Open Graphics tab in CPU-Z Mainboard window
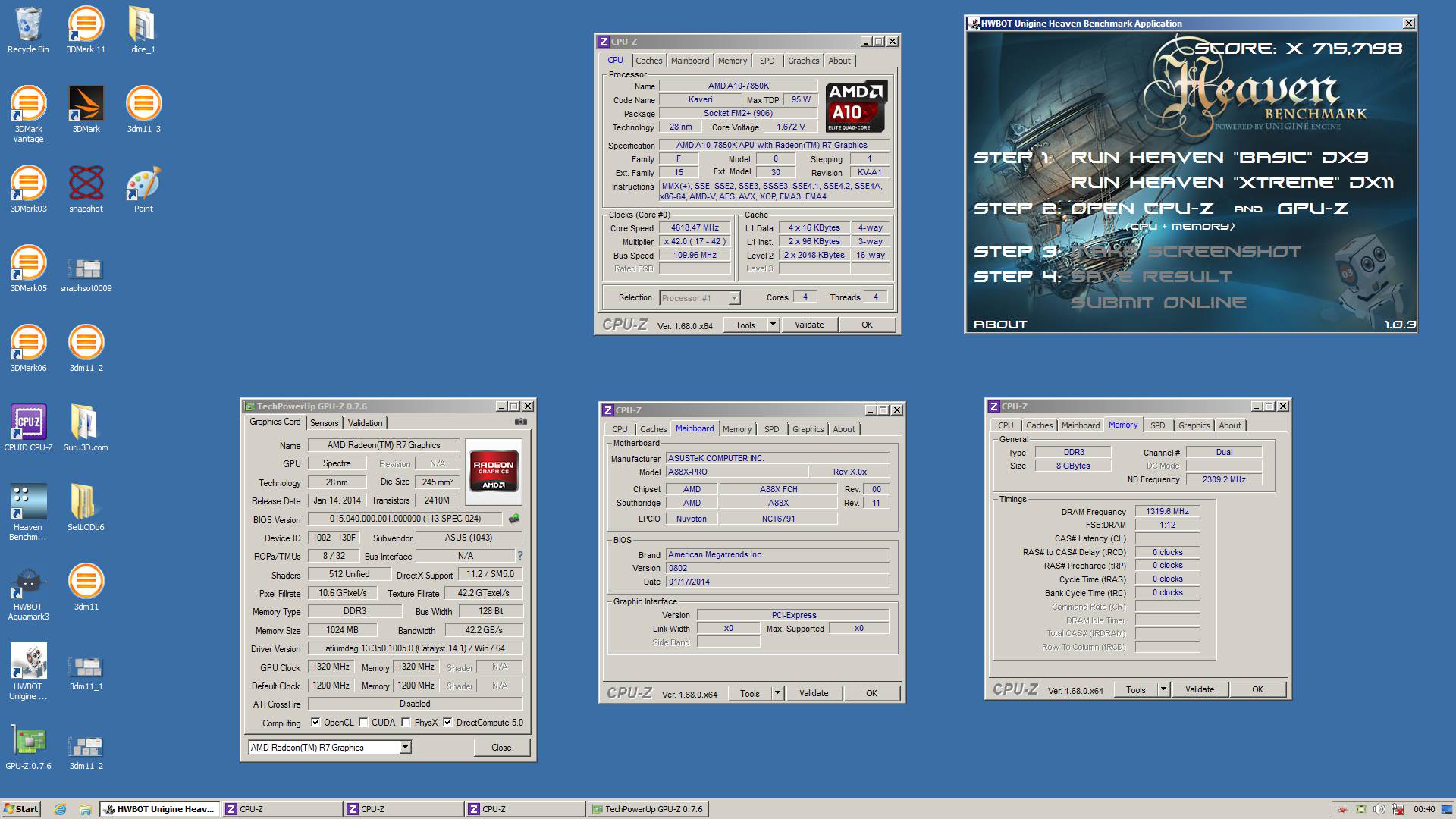 pos(808,429)
